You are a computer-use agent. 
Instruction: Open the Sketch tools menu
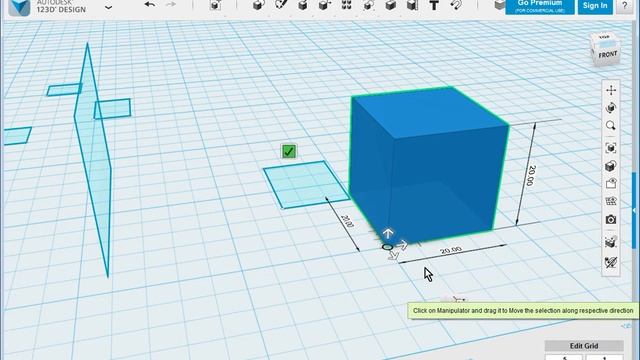[x=280, y=5]
